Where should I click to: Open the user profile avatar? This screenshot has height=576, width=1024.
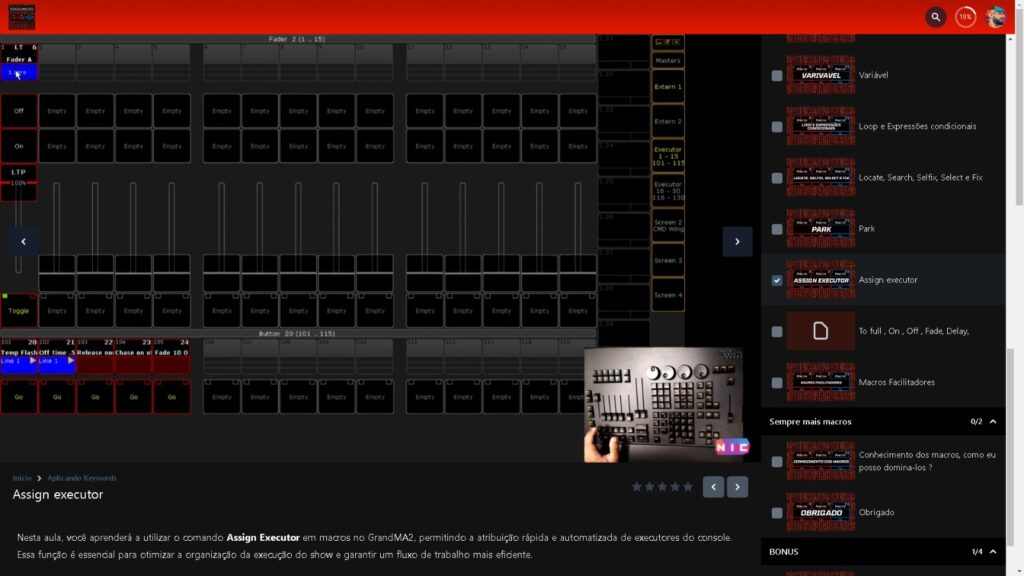pos(996,17)
